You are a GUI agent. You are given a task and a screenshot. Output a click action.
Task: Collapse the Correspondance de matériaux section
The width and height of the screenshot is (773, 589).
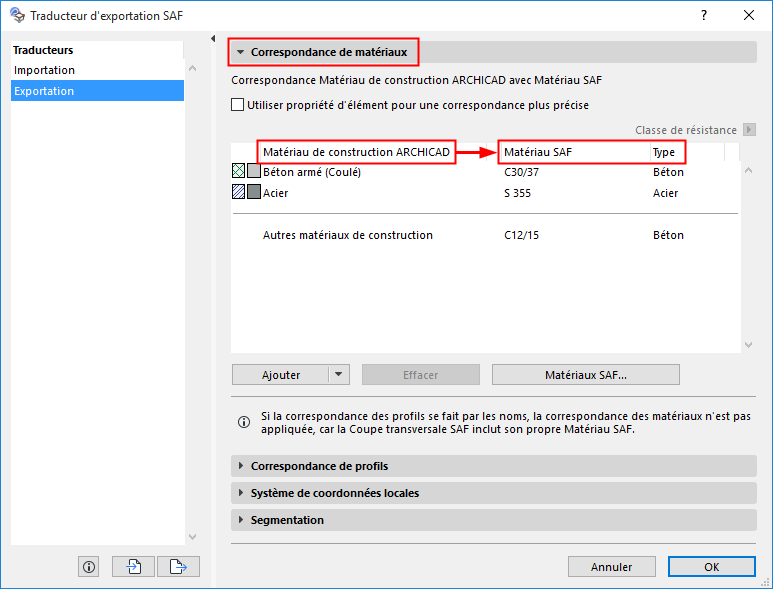pos(241,51)
